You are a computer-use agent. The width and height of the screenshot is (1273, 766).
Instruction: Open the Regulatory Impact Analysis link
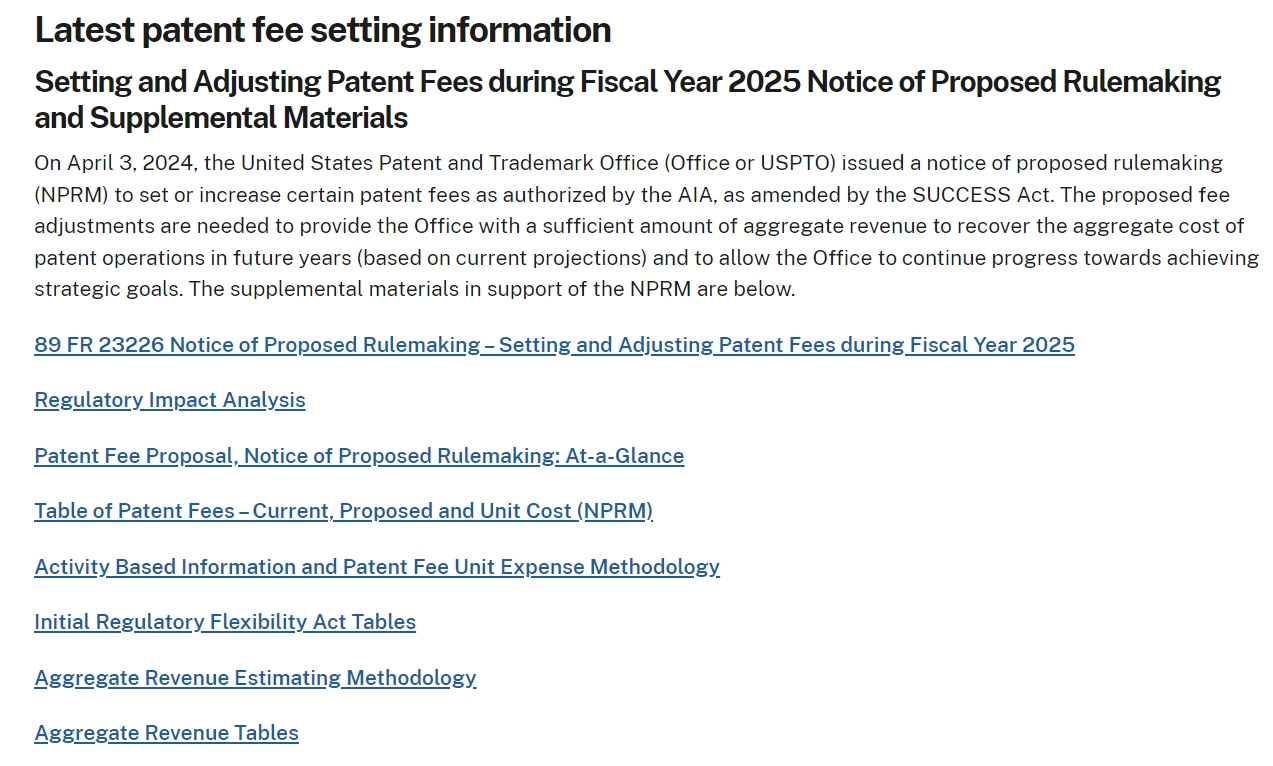(x=170, y=400)
